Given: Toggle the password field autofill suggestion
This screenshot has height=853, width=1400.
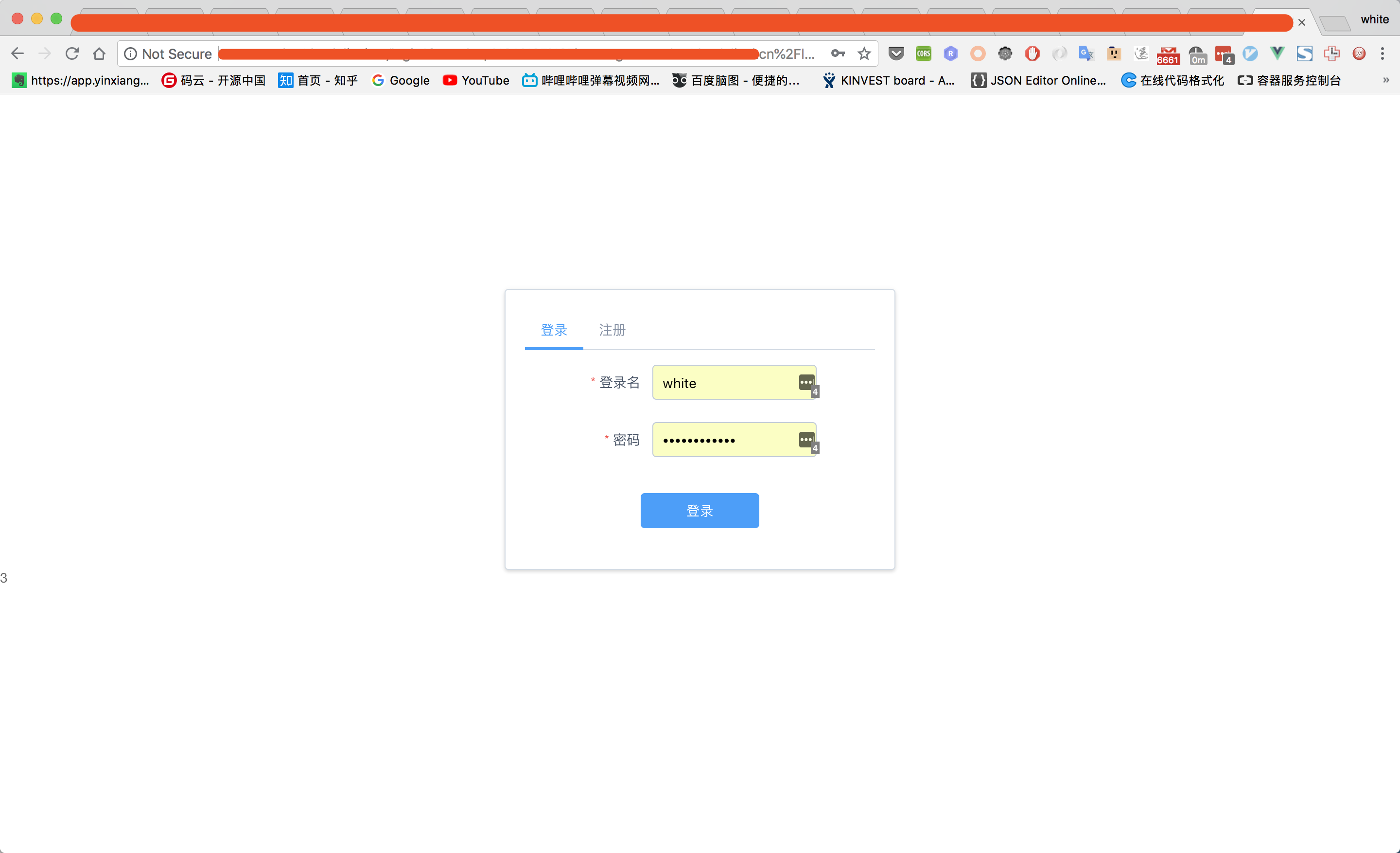Looking at the screenshot, I should coord(806,438).
